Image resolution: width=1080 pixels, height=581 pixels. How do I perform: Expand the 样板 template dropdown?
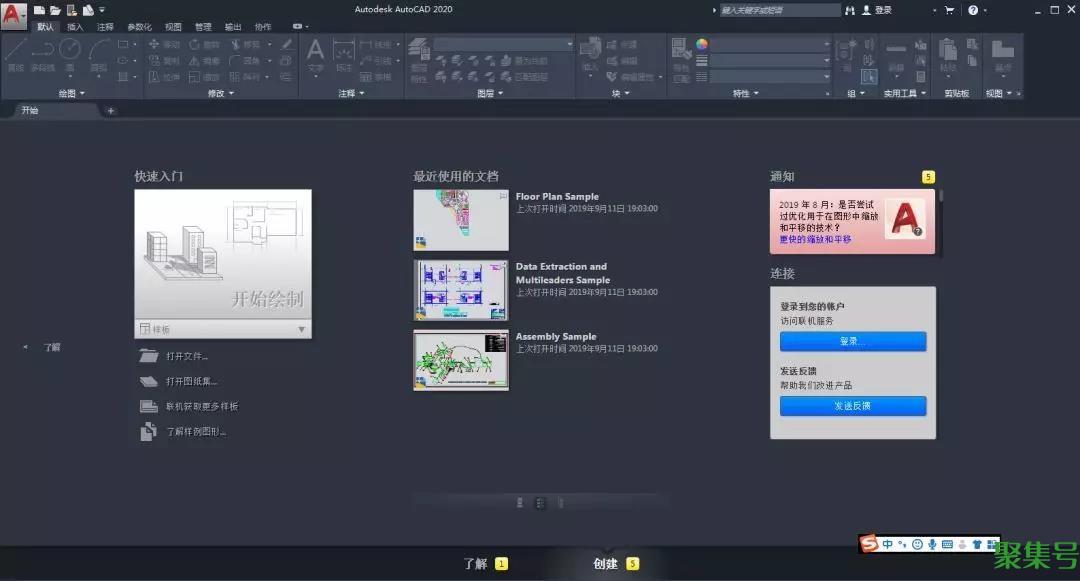click(301, 329)
